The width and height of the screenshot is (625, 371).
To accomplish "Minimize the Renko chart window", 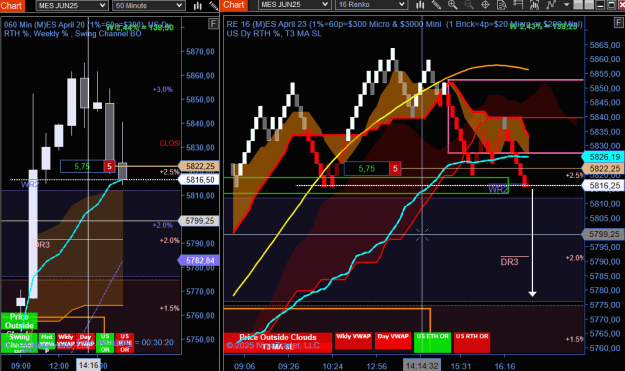I will 600,5.
